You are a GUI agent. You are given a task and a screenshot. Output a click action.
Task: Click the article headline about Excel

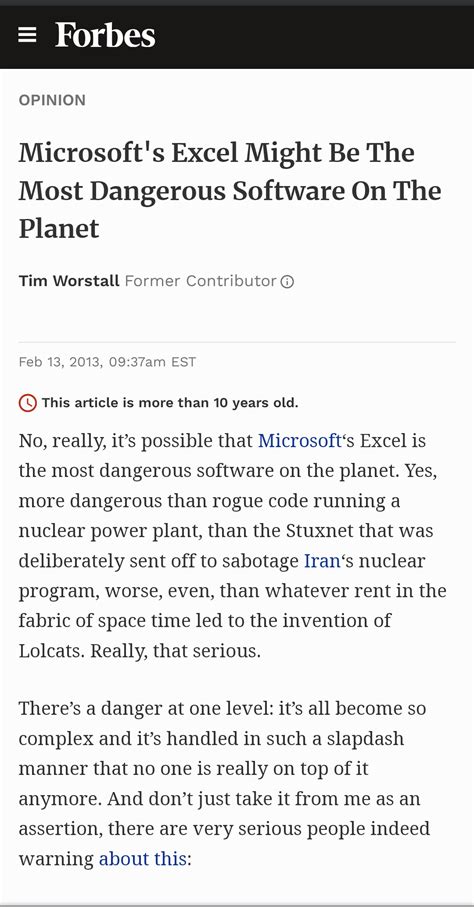coord(230,191)
